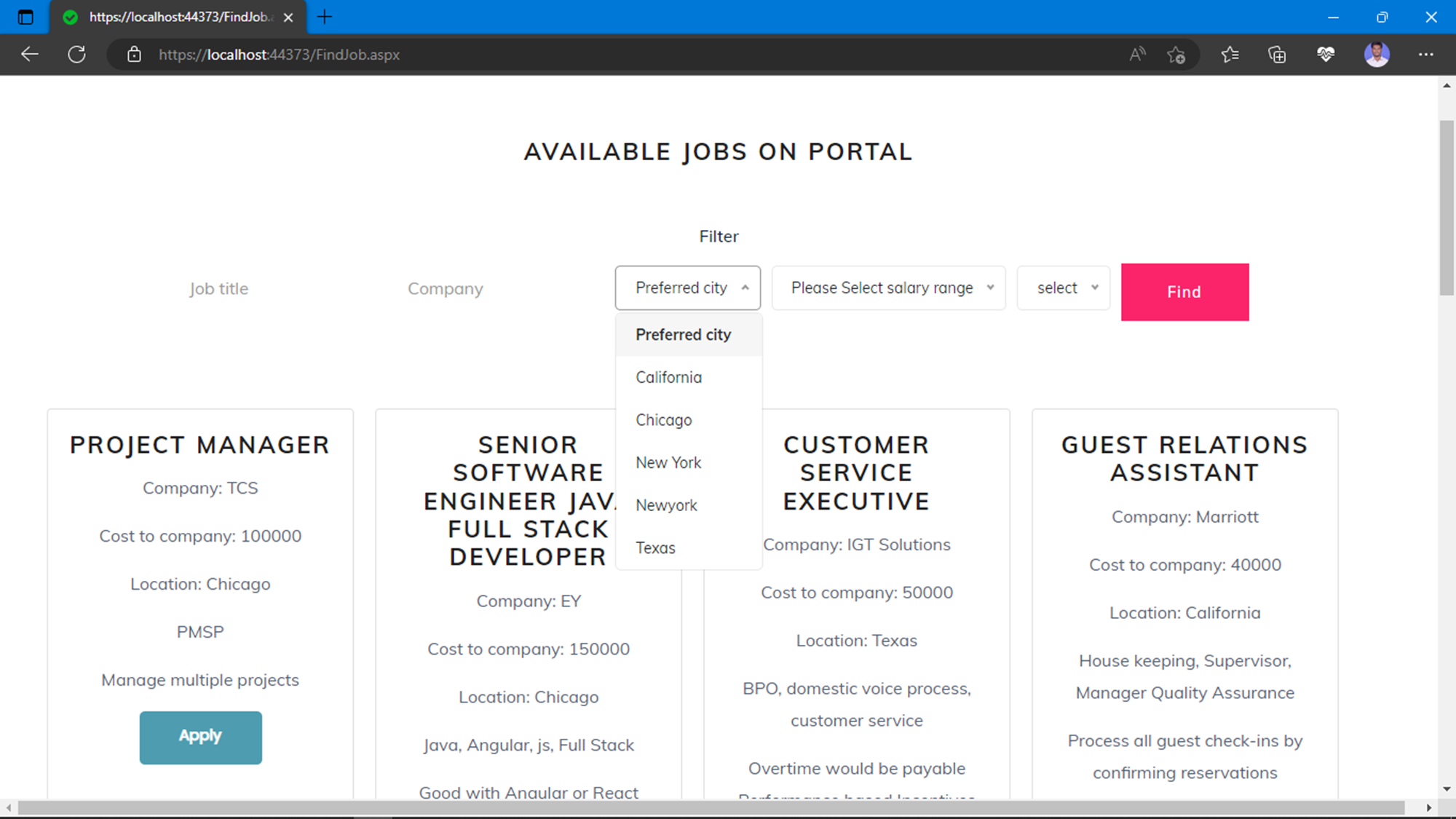Open Read aloud icon in address bar

(x=1137, y=55)
